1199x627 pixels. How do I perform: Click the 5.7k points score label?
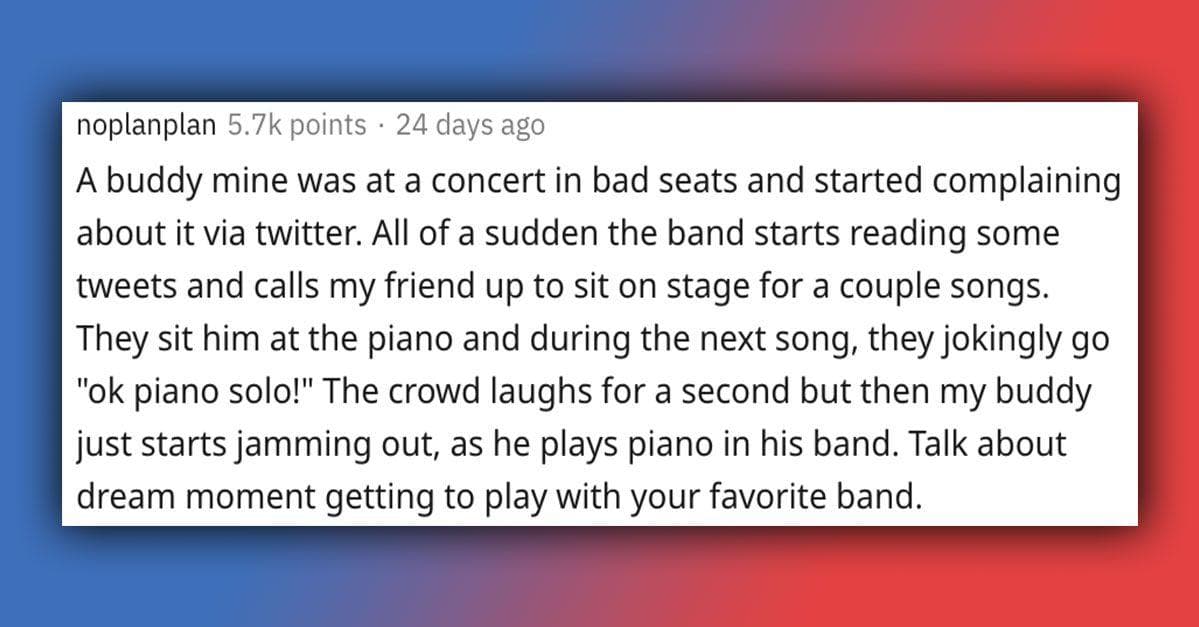click(297, 125)
